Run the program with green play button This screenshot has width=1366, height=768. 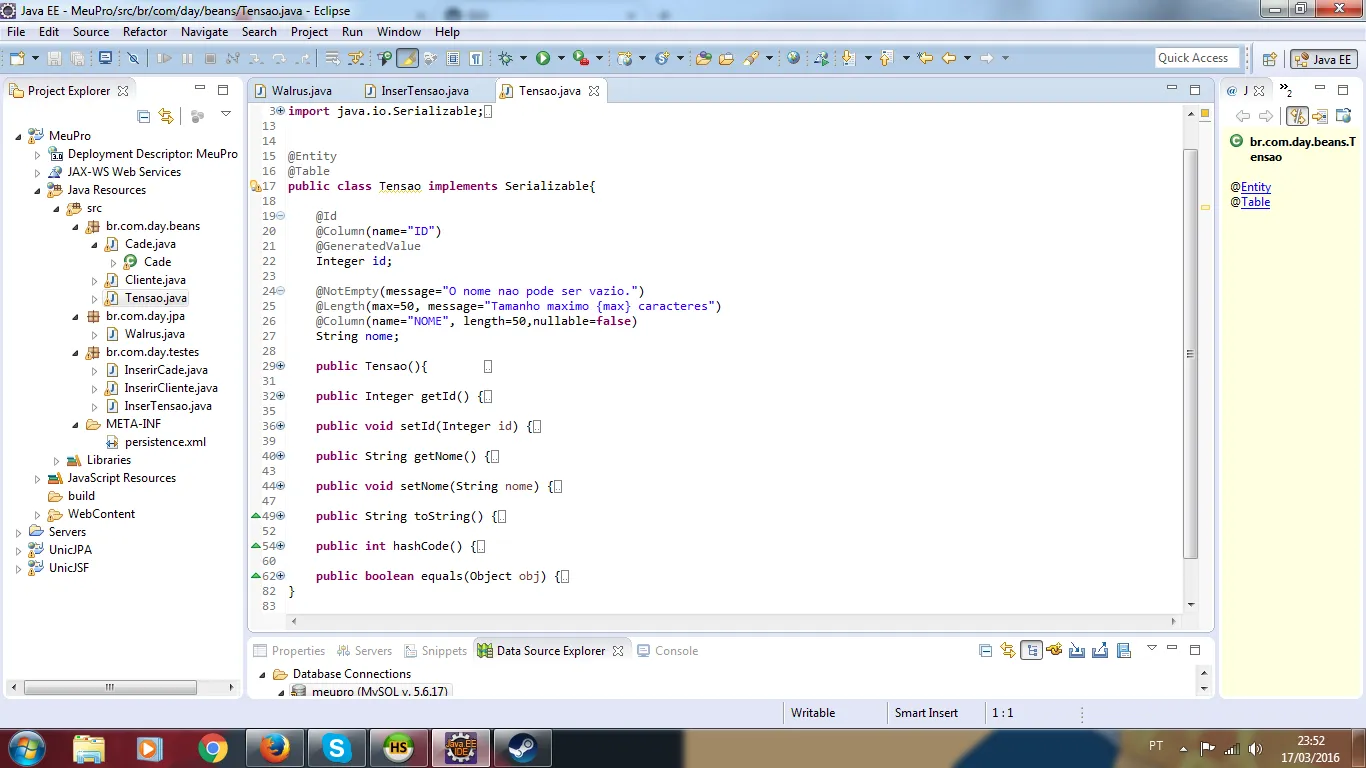[x=543, y=58]
